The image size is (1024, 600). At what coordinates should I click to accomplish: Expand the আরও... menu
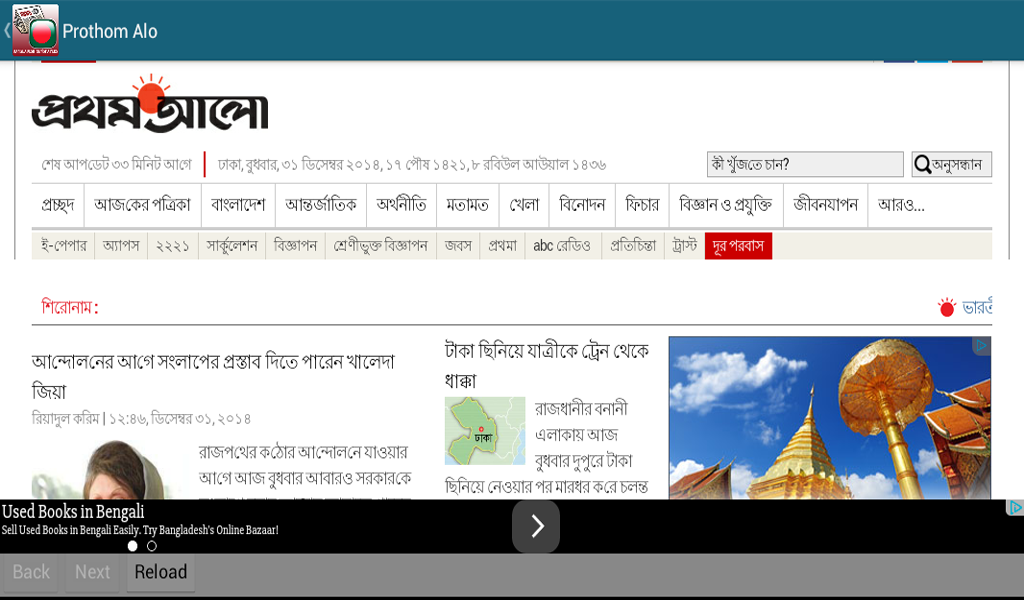[901, 205]
